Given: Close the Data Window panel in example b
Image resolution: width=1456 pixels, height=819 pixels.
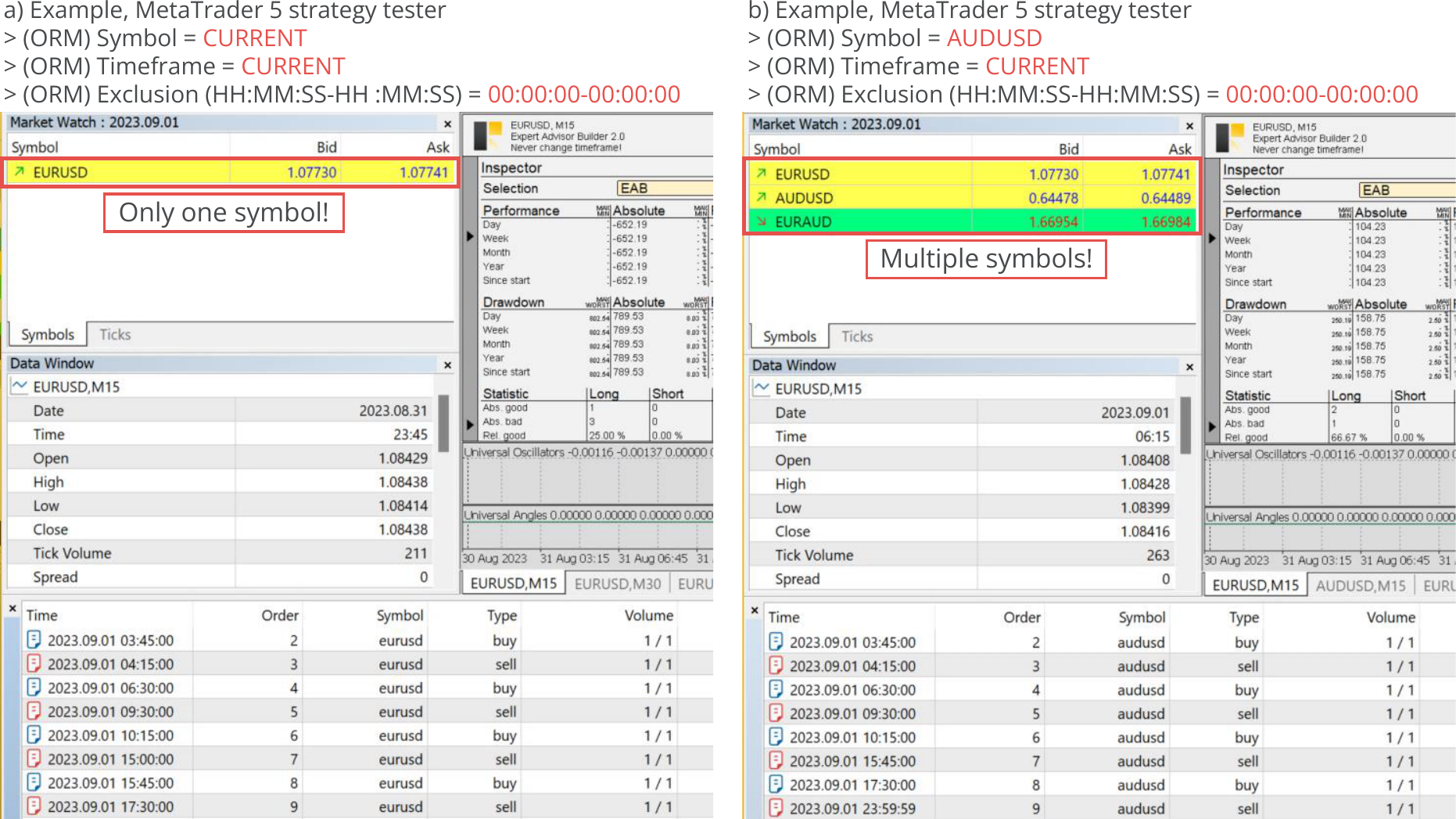Looking at the screenshot, I should pyautogui.click(x=1189, y=367).
